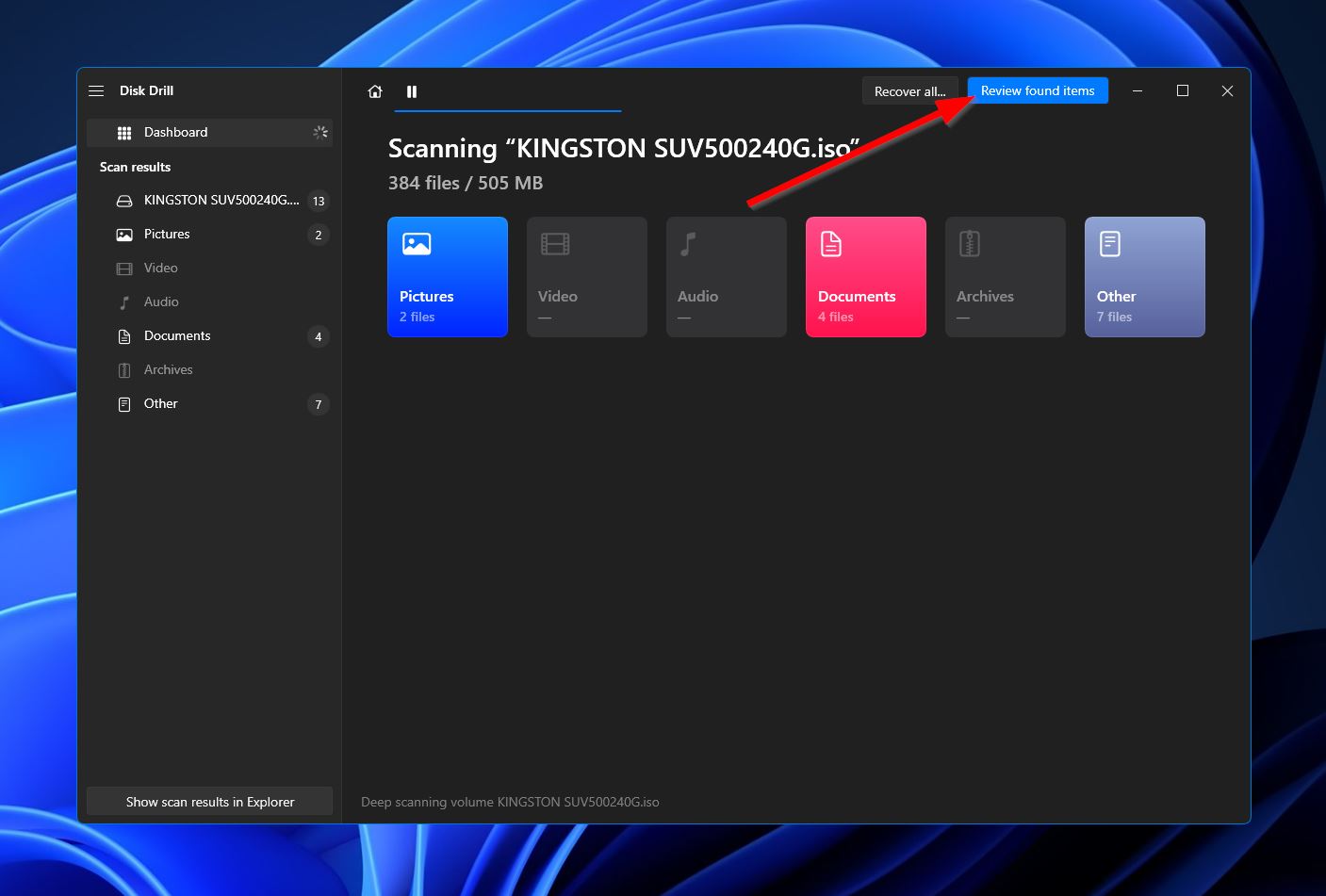
Task: Open the Pictures 2 files card
Action: click(x=448, y=277)
